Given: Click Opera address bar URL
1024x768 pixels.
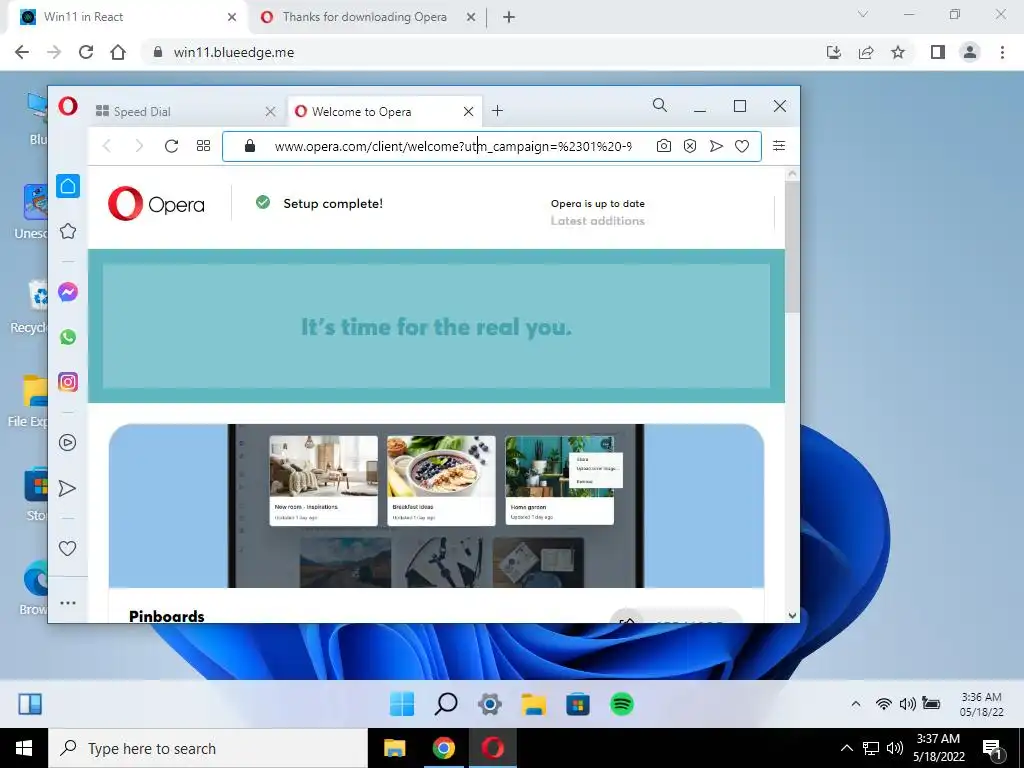Looking at the screenshot, I should [453, 146].
